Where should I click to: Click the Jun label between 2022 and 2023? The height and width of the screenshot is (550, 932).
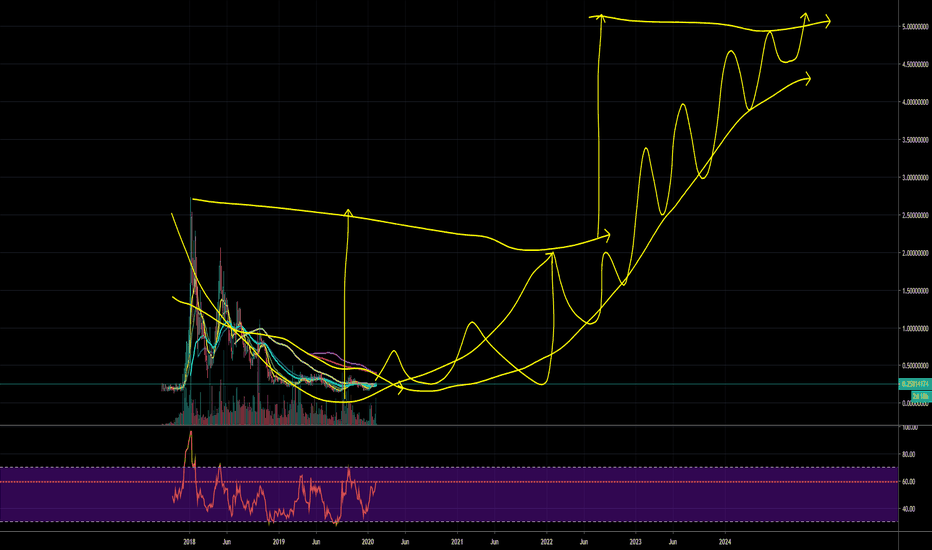[x=584, y=542]
